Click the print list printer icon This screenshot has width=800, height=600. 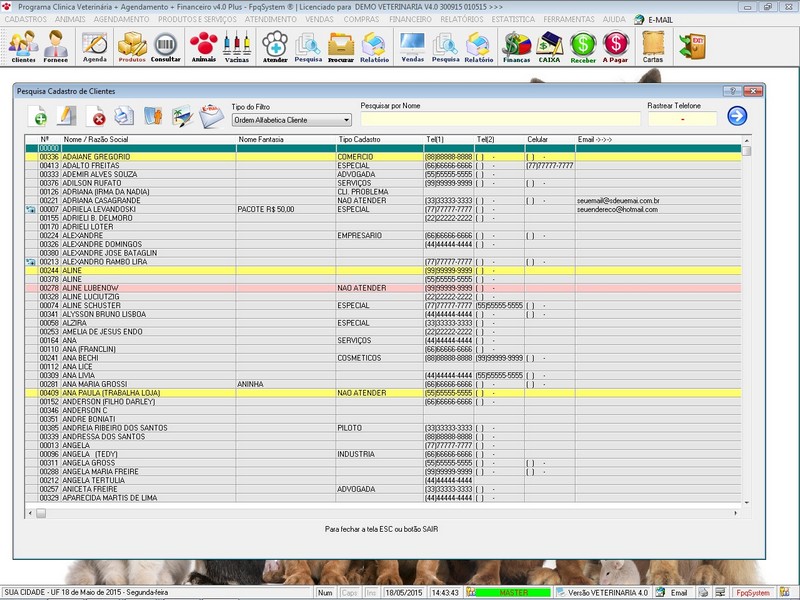(124, 116)
